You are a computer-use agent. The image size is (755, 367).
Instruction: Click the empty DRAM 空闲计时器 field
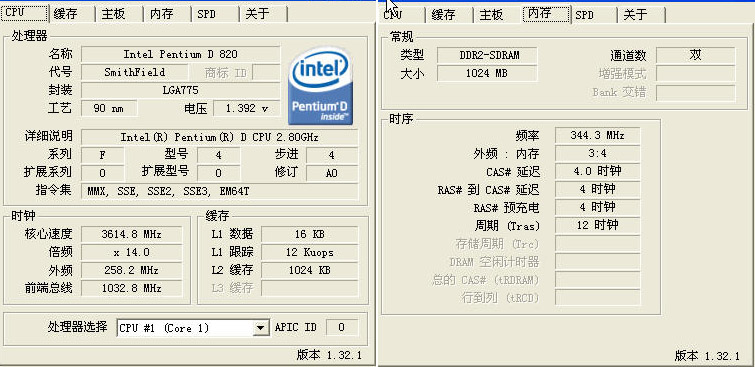(x=598, y=262)
